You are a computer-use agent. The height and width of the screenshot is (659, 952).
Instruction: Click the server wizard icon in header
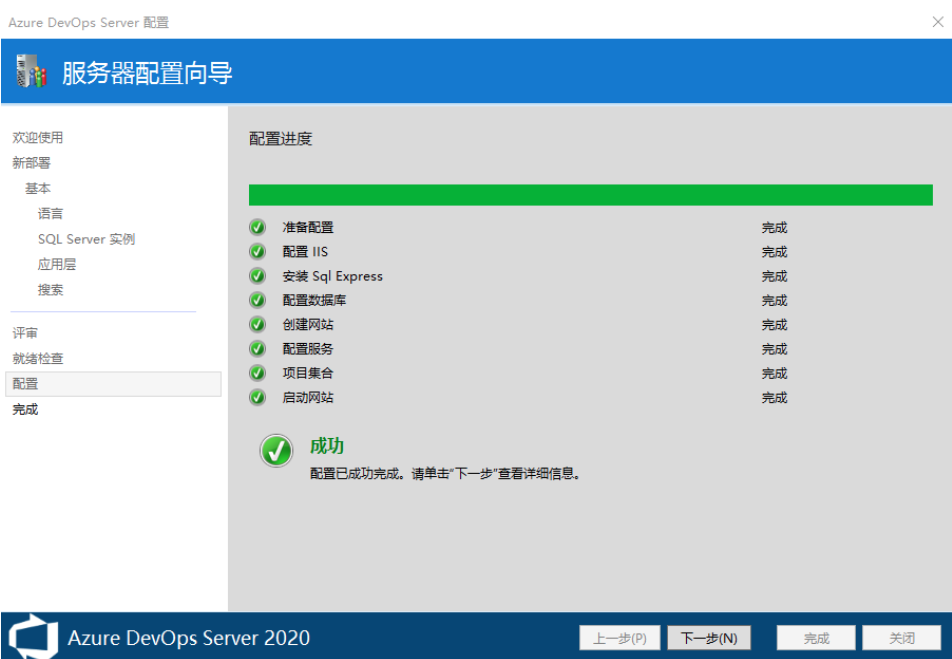(x=31, y=71)
